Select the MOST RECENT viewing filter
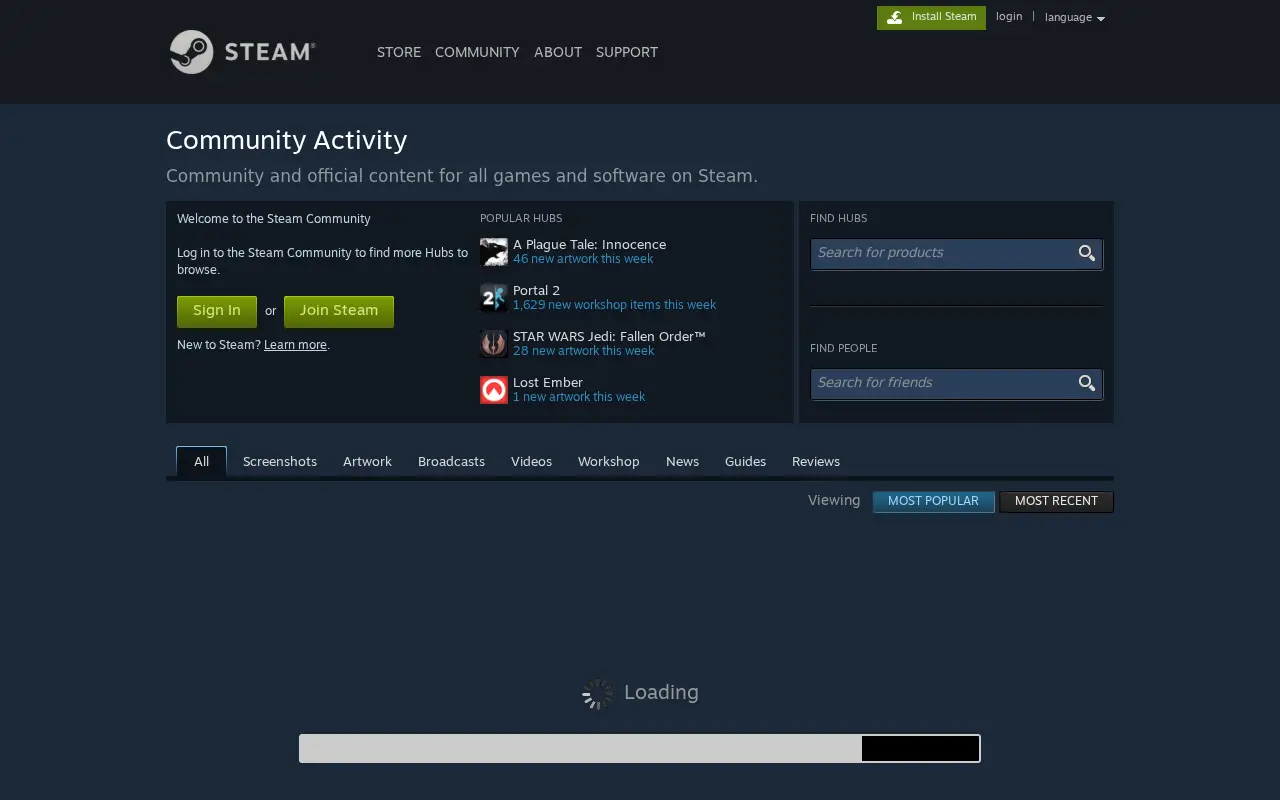This screenshot has width=1280, height=800. coord(1056,501)
